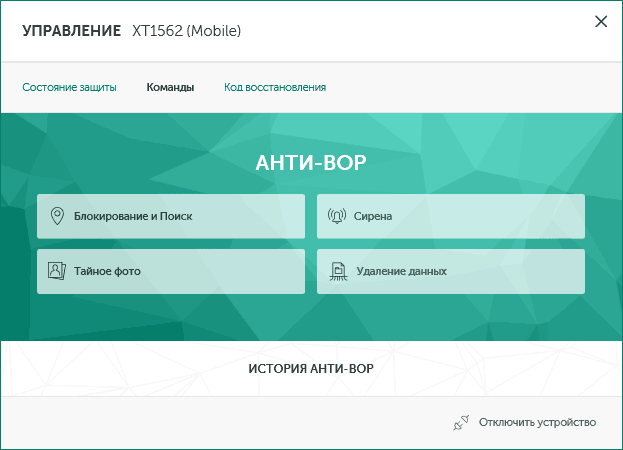Click the Отключить устройство link text

tap(537, 423)
